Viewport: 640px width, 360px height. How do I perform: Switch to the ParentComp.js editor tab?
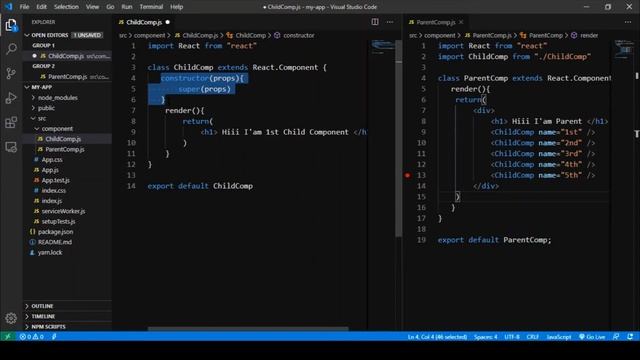(x=435, y=22)
